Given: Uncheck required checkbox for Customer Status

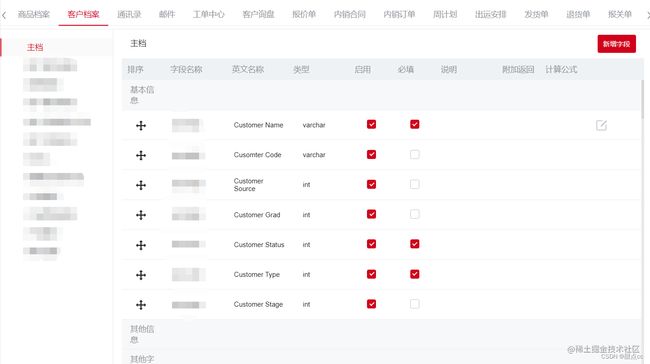Looking at the screenshot, I should point(415,244).
